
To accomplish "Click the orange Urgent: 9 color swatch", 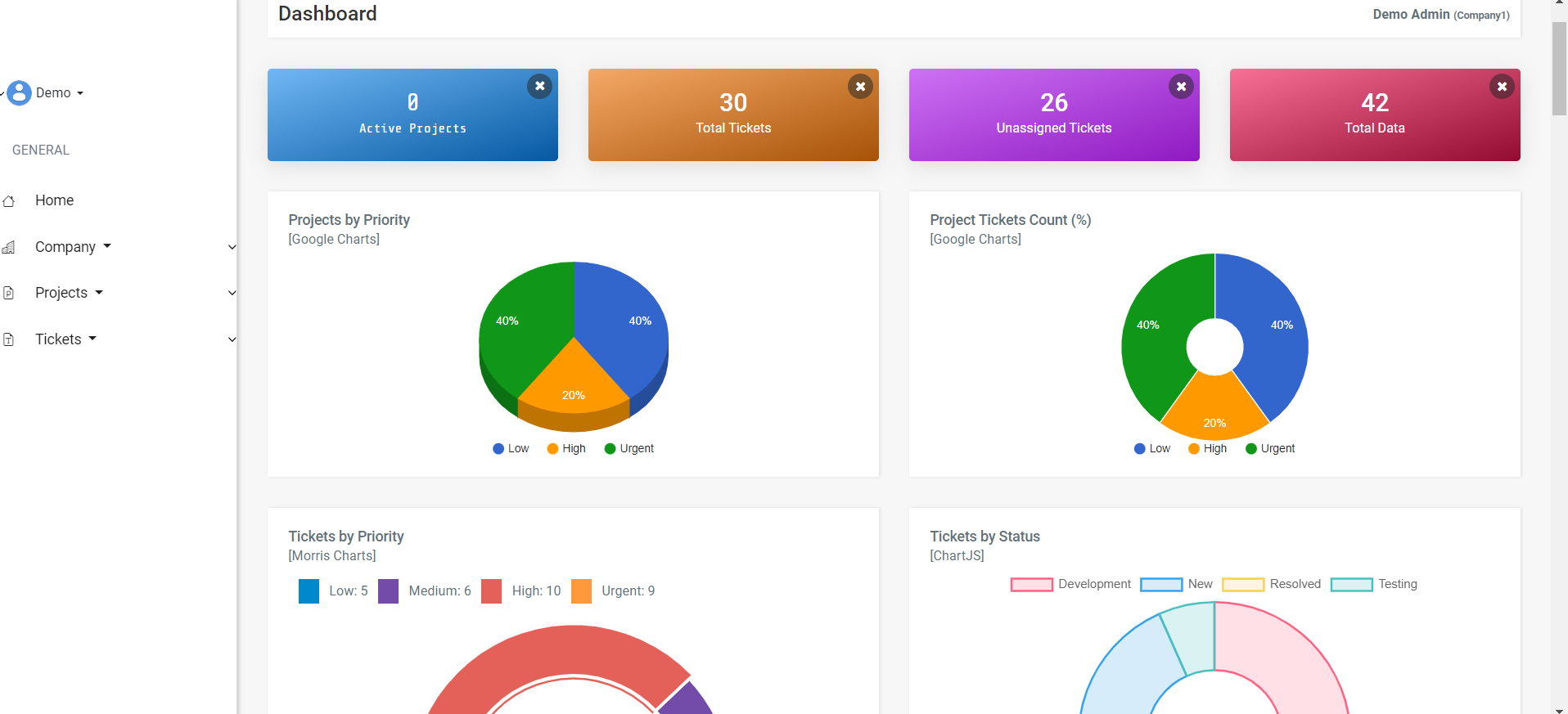I will pos(581,591).
